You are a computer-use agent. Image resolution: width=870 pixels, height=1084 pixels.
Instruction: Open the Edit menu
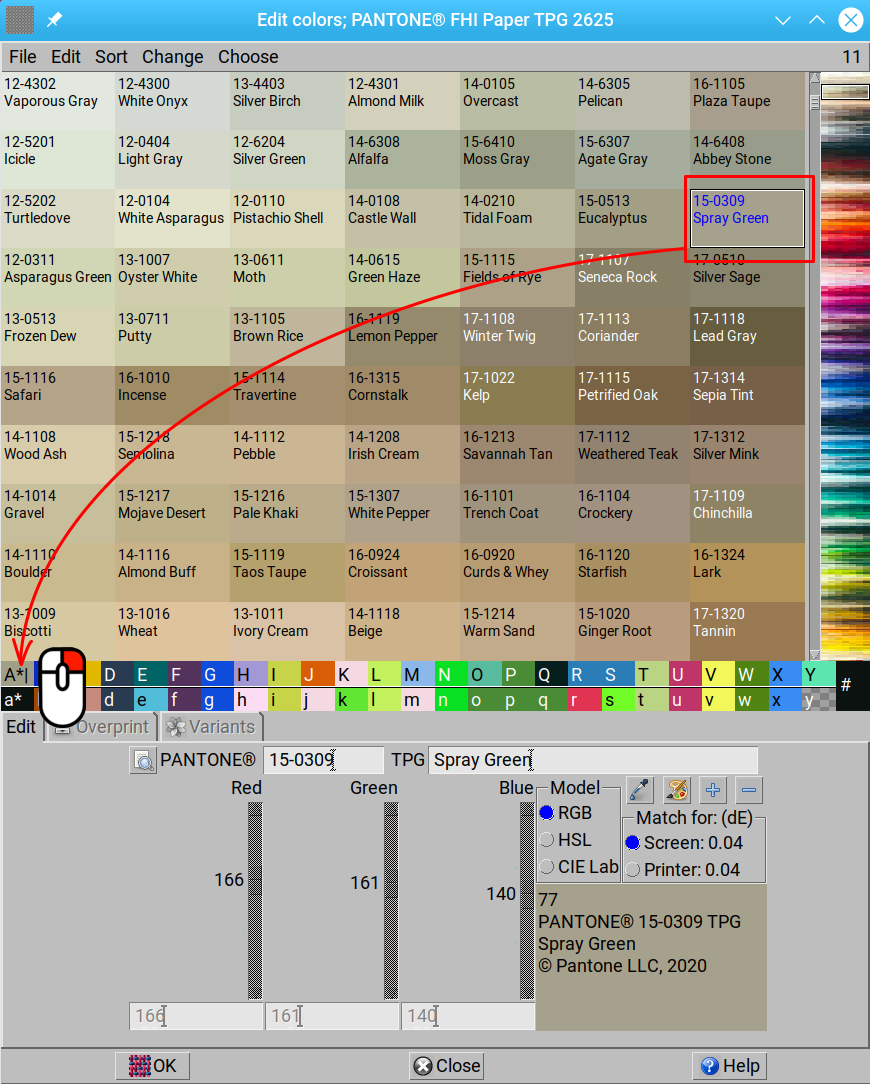(66, 57)
